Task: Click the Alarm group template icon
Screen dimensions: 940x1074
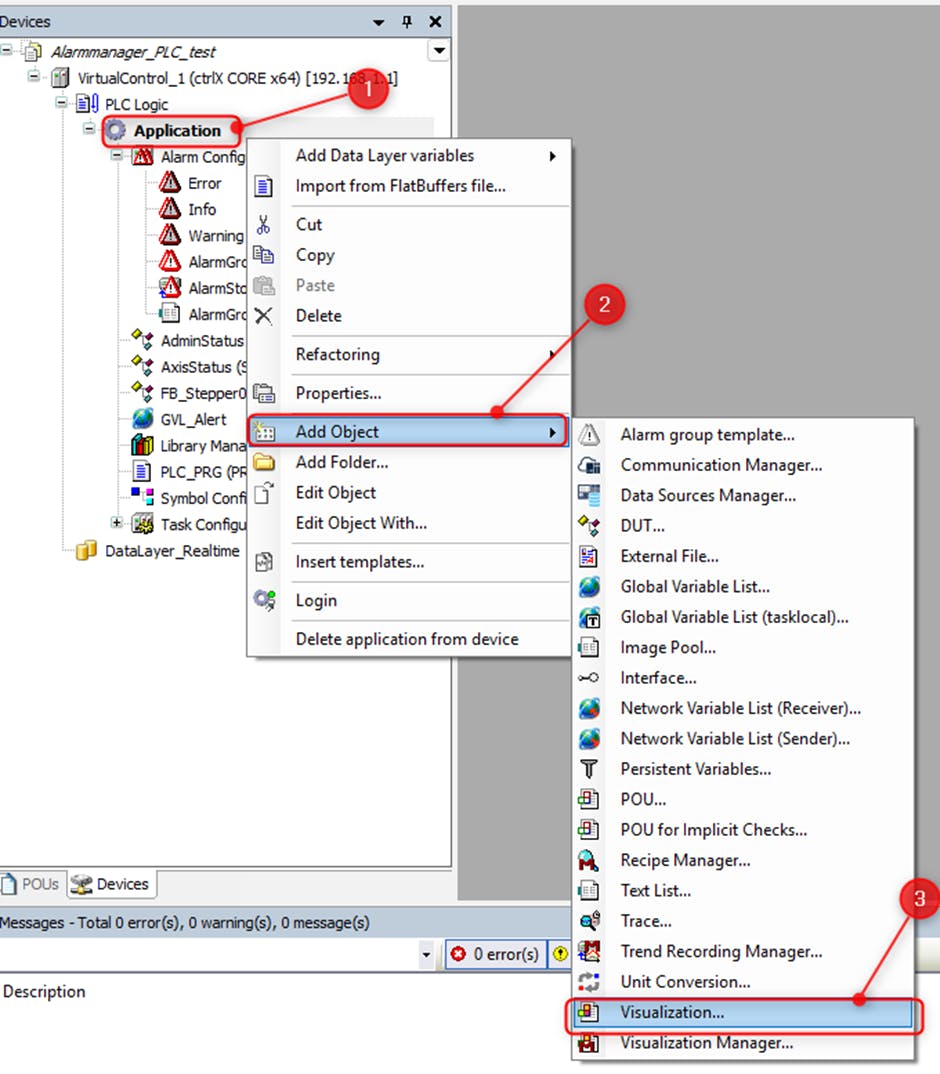Action: point(589,435)
